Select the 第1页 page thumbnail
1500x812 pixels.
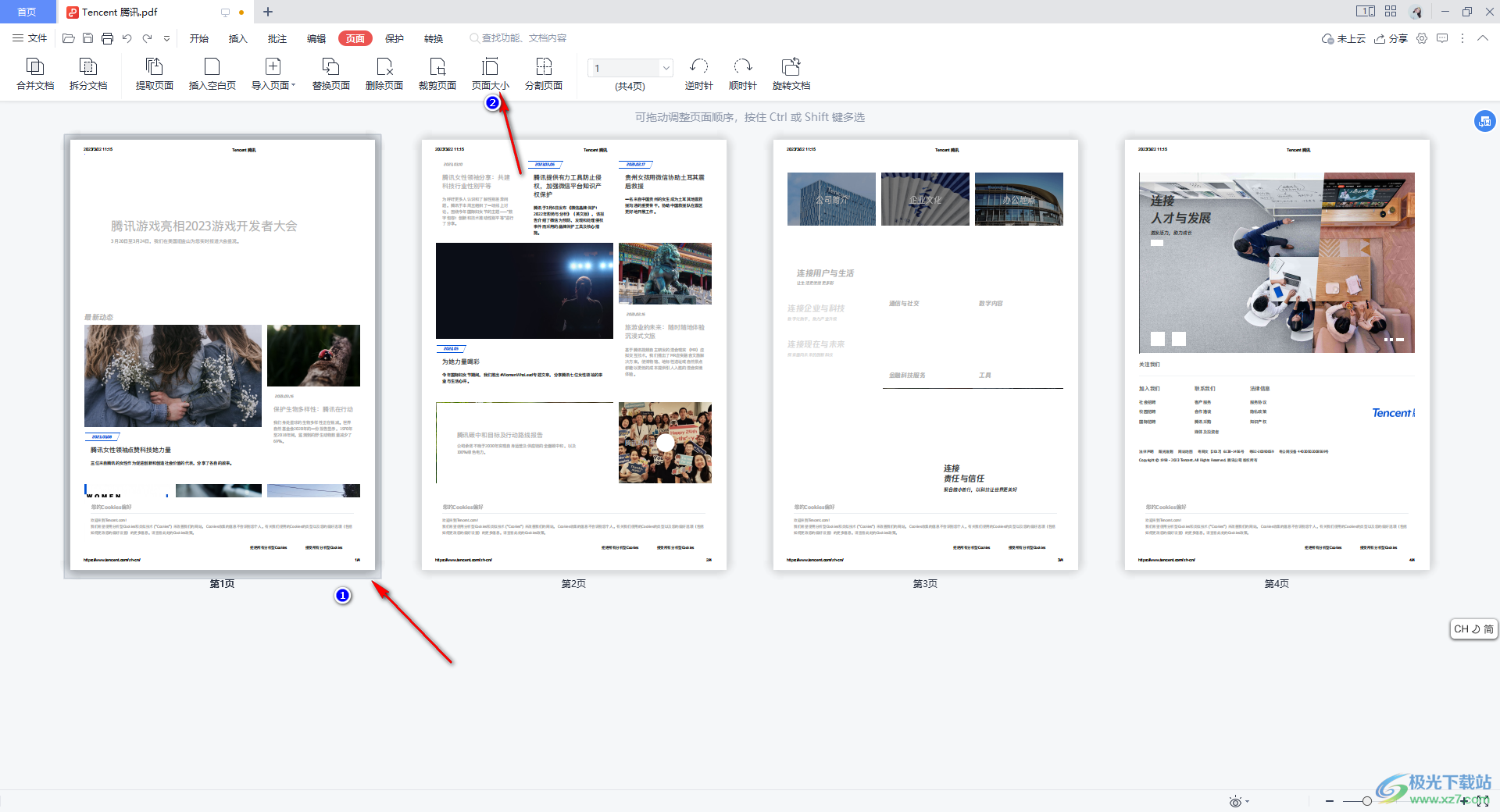[x=223, y=354]
